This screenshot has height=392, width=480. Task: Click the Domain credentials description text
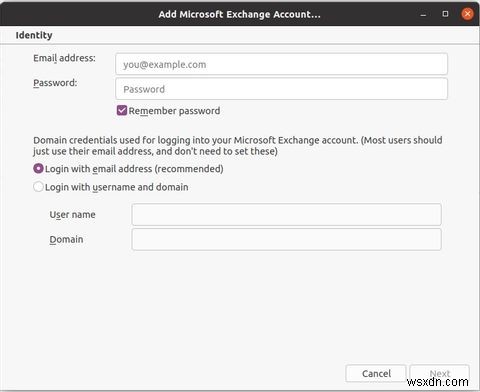(x=238, y=146)
